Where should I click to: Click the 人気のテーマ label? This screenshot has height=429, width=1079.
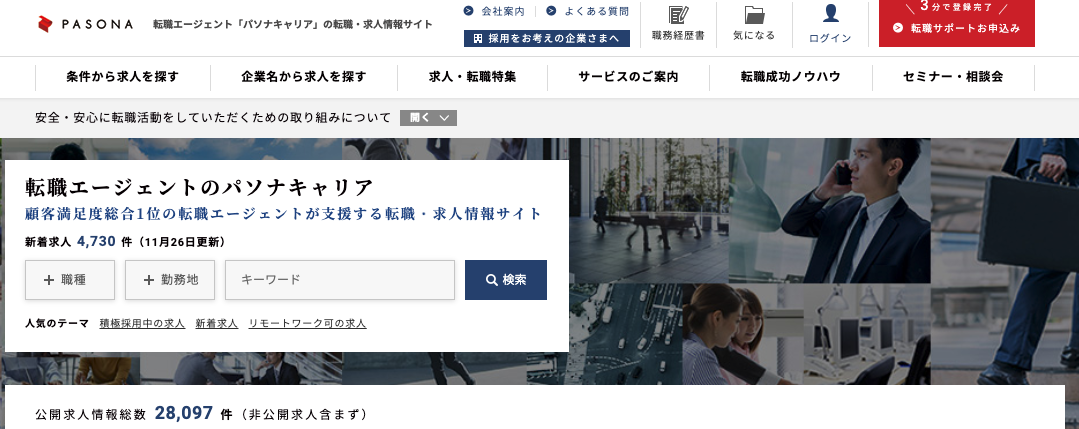pos(57,323)
